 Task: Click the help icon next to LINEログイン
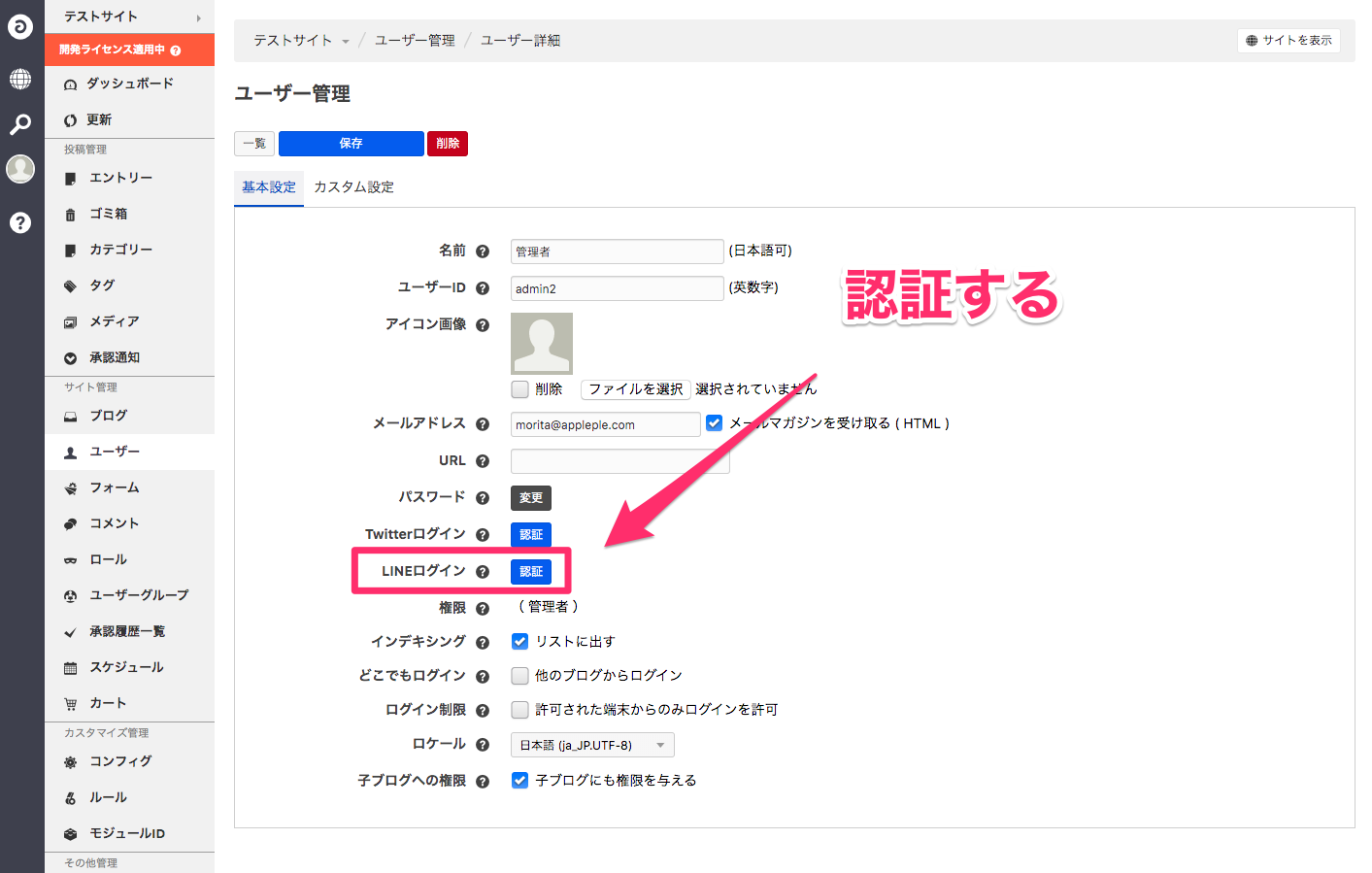483,572
